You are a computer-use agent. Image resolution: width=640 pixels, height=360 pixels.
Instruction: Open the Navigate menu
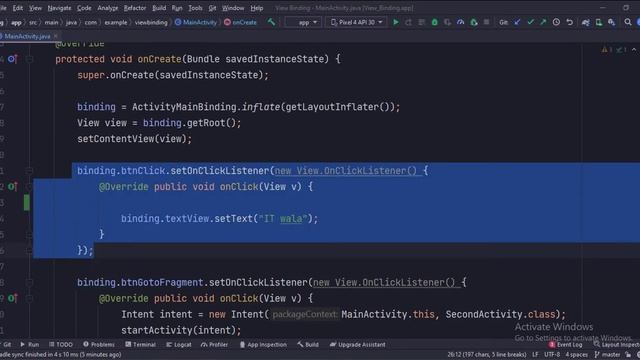59,8
